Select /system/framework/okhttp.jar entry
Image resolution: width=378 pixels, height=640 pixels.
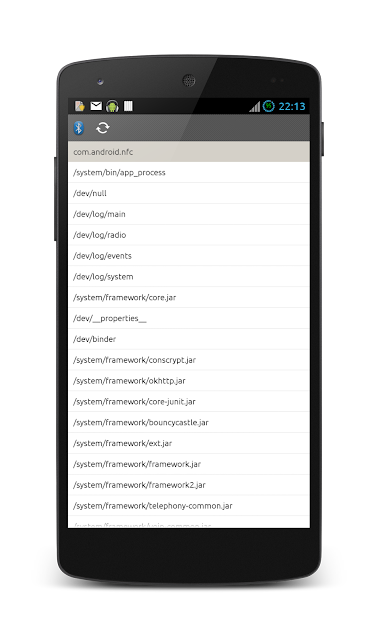click(x=189, y=381)
